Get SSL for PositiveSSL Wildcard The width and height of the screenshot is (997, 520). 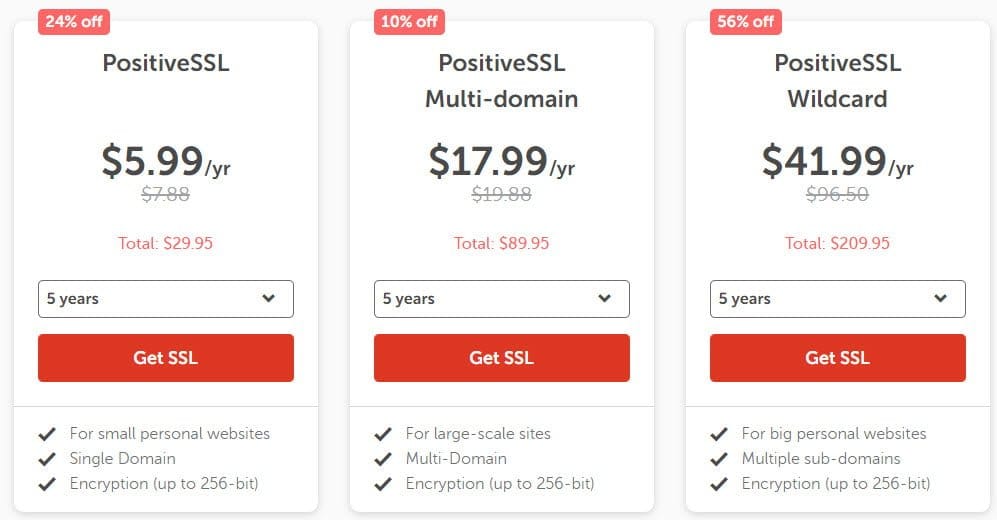[x=838, y=358]
